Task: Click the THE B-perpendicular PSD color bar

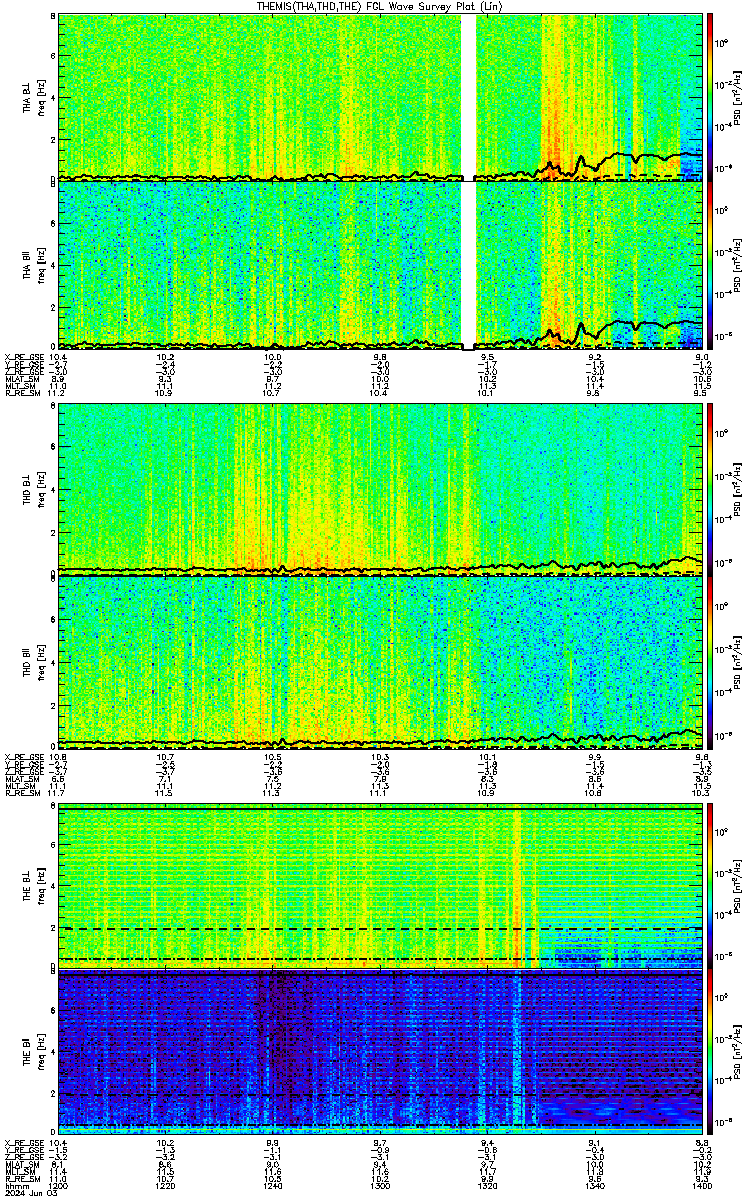Action: (711, 884)
